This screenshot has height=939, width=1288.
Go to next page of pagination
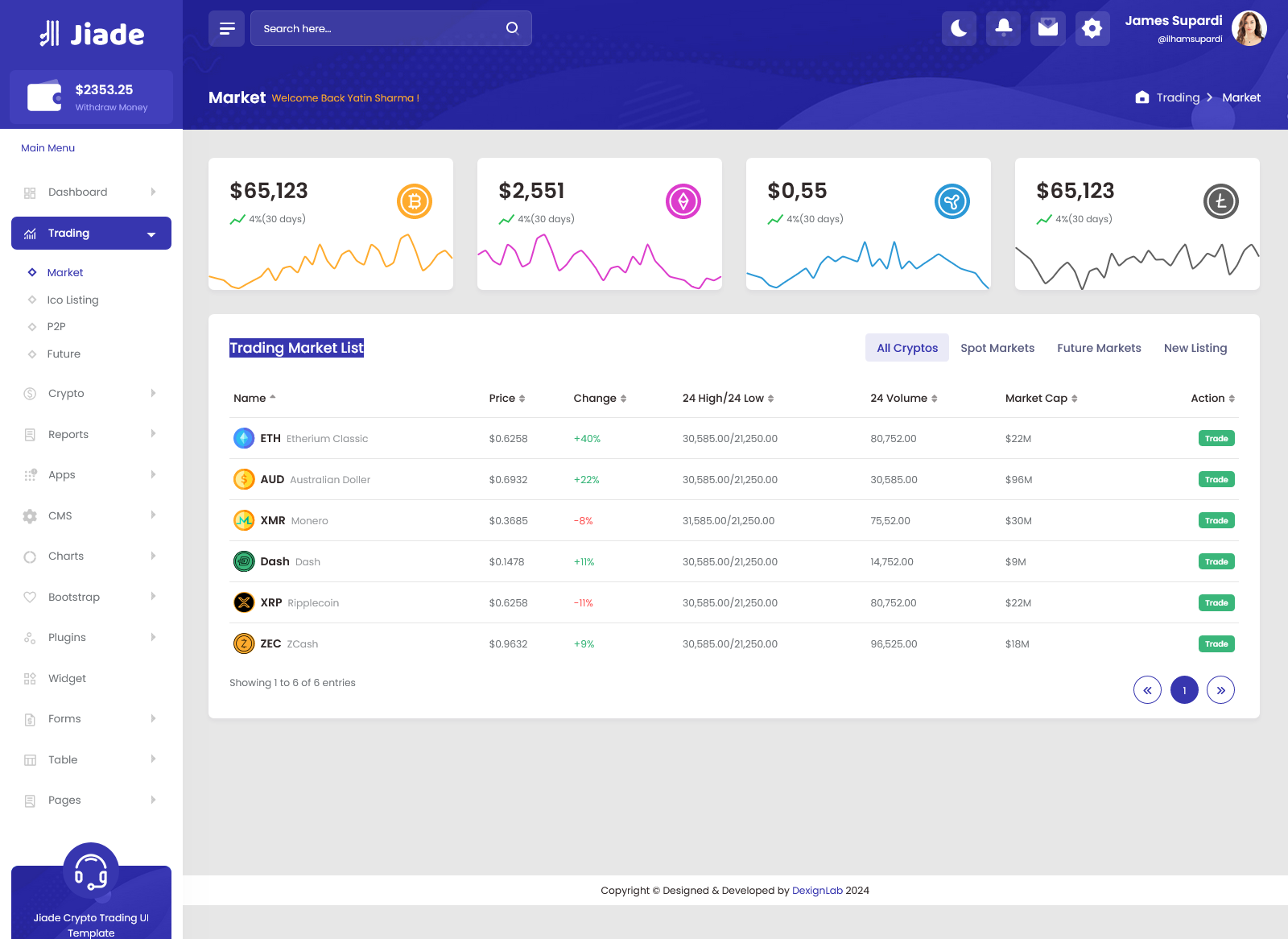(1220, 690)
